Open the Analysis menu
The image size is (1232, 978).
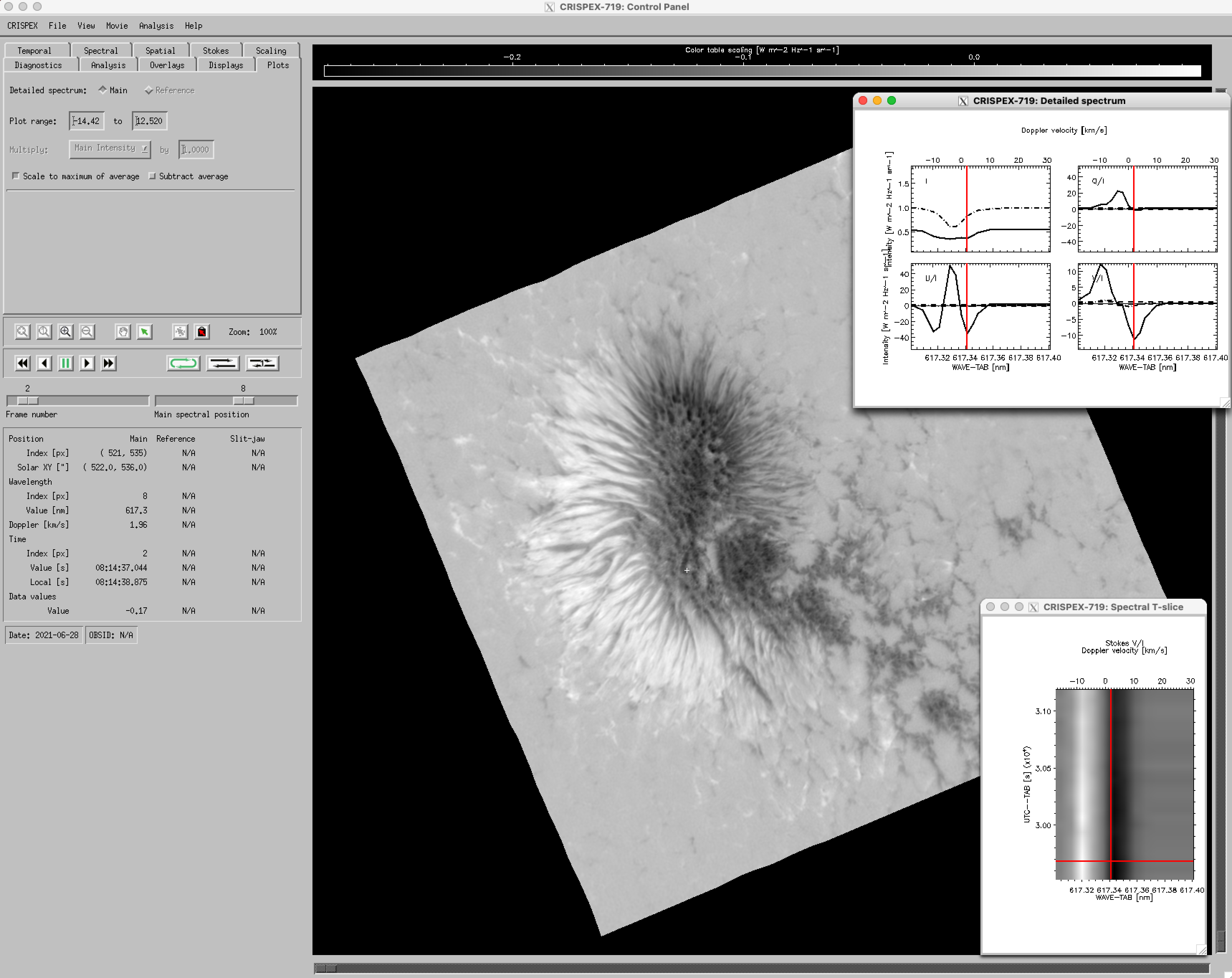[156, 26]
